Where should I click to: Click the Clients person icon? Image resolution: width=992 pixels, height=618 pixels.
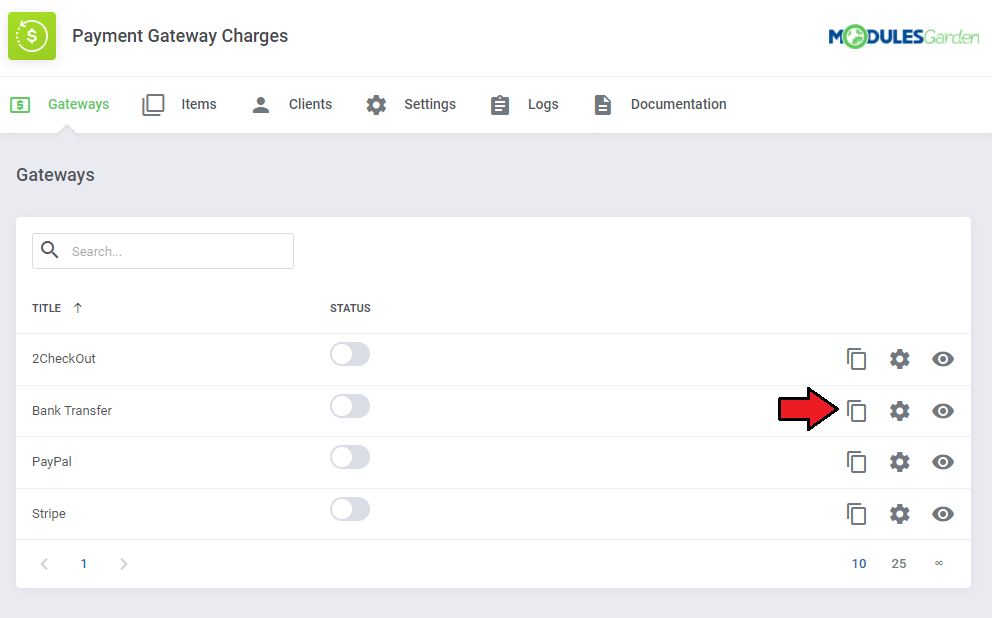[x=261, y=104]
